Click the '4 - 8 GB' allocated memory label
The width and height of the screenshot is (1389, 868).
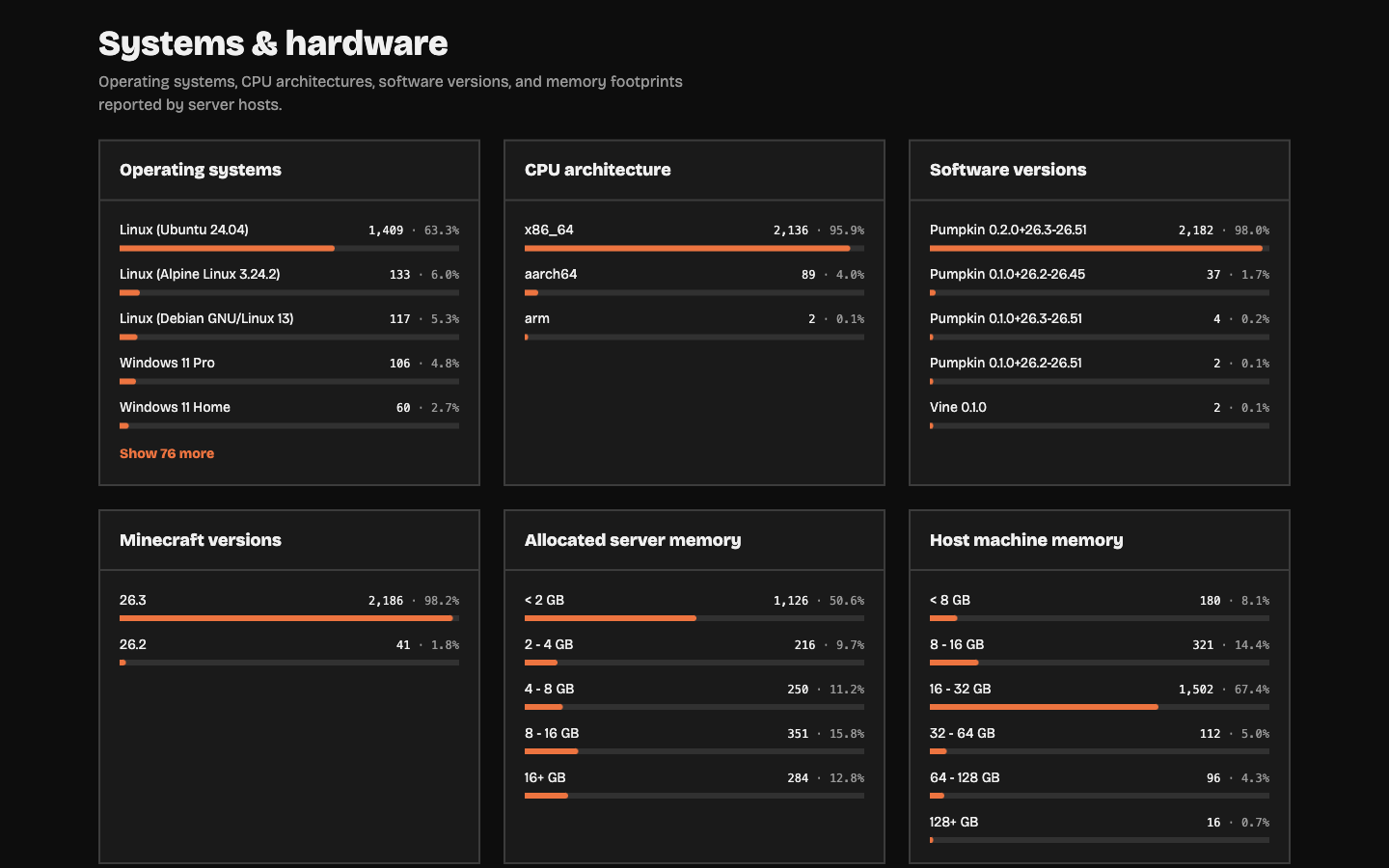pos(549,689)
